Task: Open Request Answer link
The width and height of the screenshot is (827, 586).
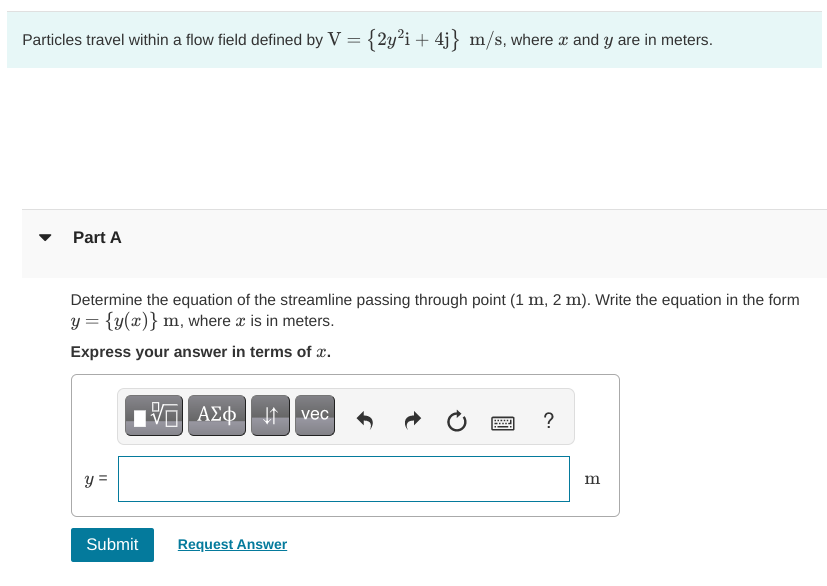Action: 231,544
